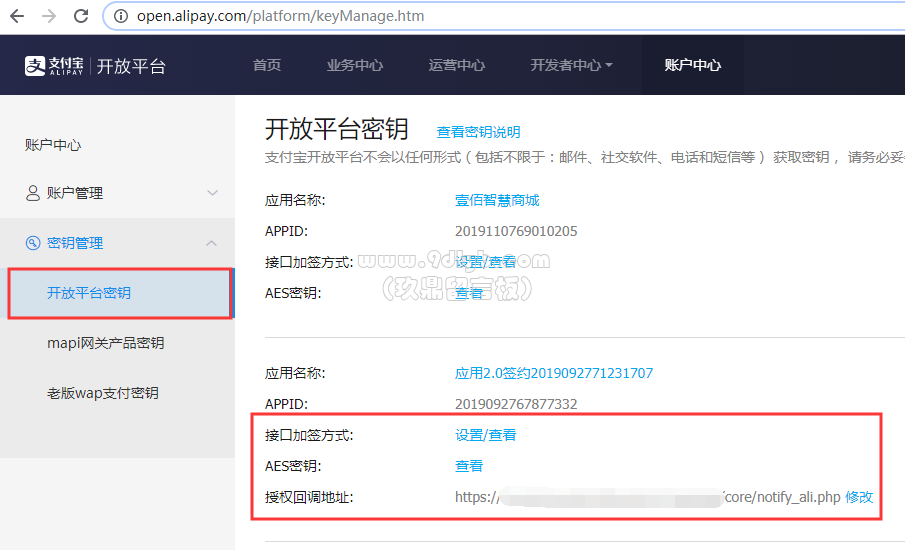Collapse 密钥管理 section chevron
This screenshot has height=550, width=905.
(x=212, y=243)
